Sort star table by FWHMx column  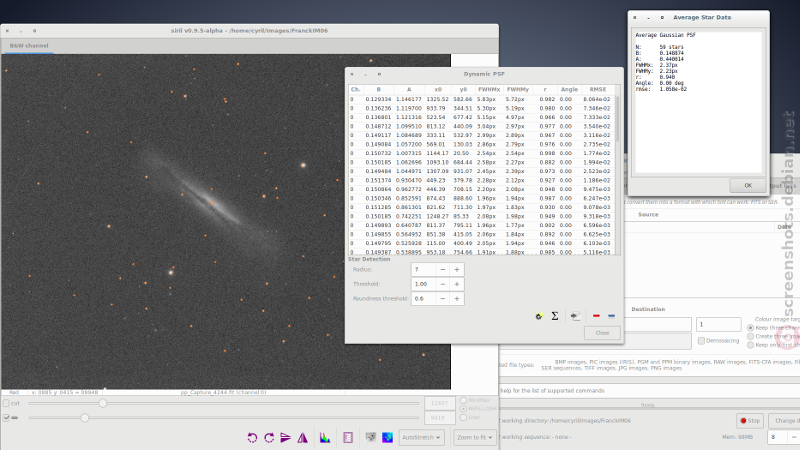click(x=489, y=89)
